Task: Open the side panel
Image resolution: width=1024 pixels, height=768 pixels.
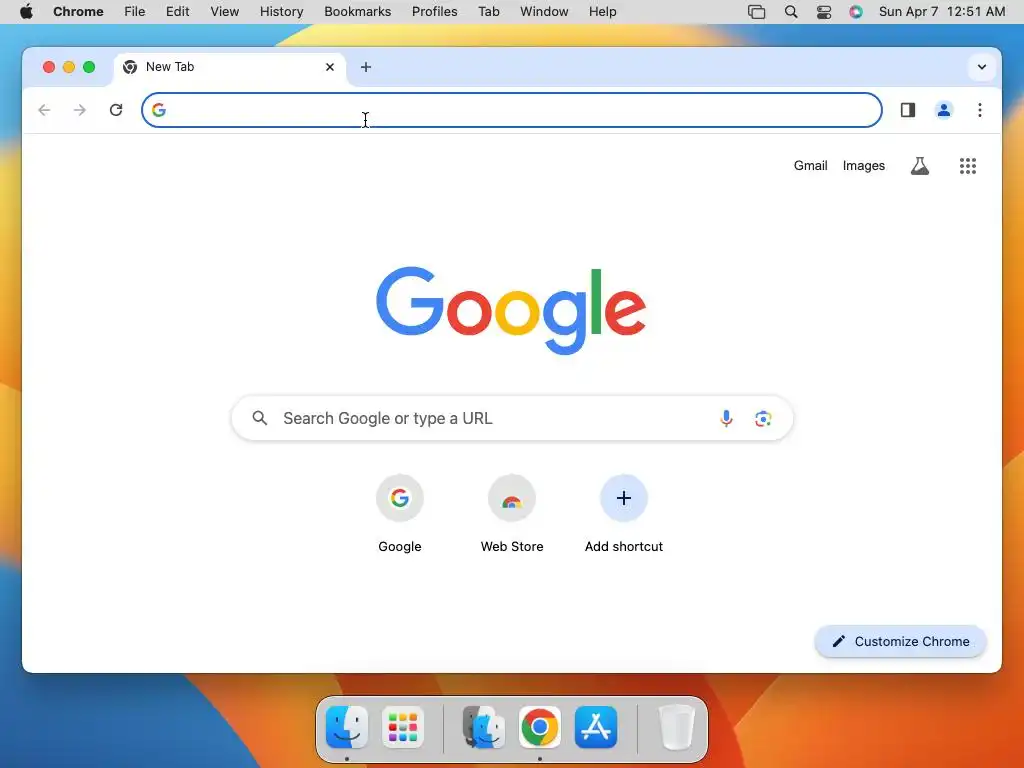Action: point(908,110)
